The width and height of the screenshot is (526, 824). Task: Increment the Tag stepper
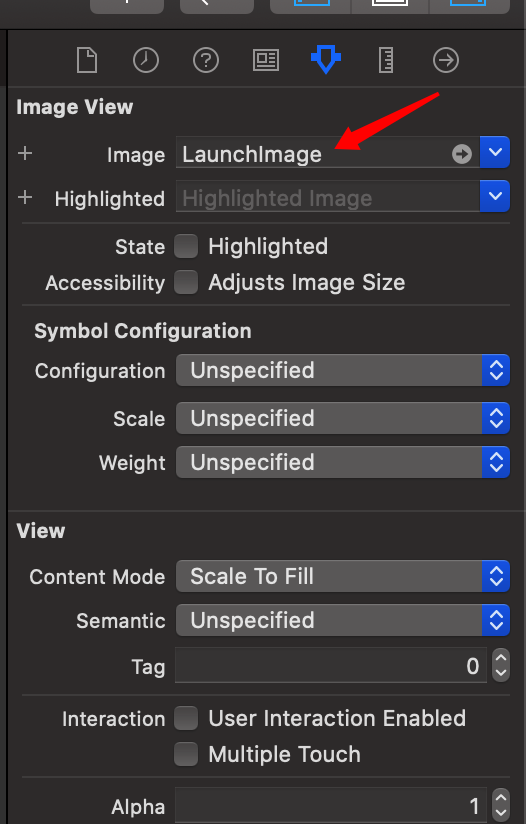click(x=501, y=658)
